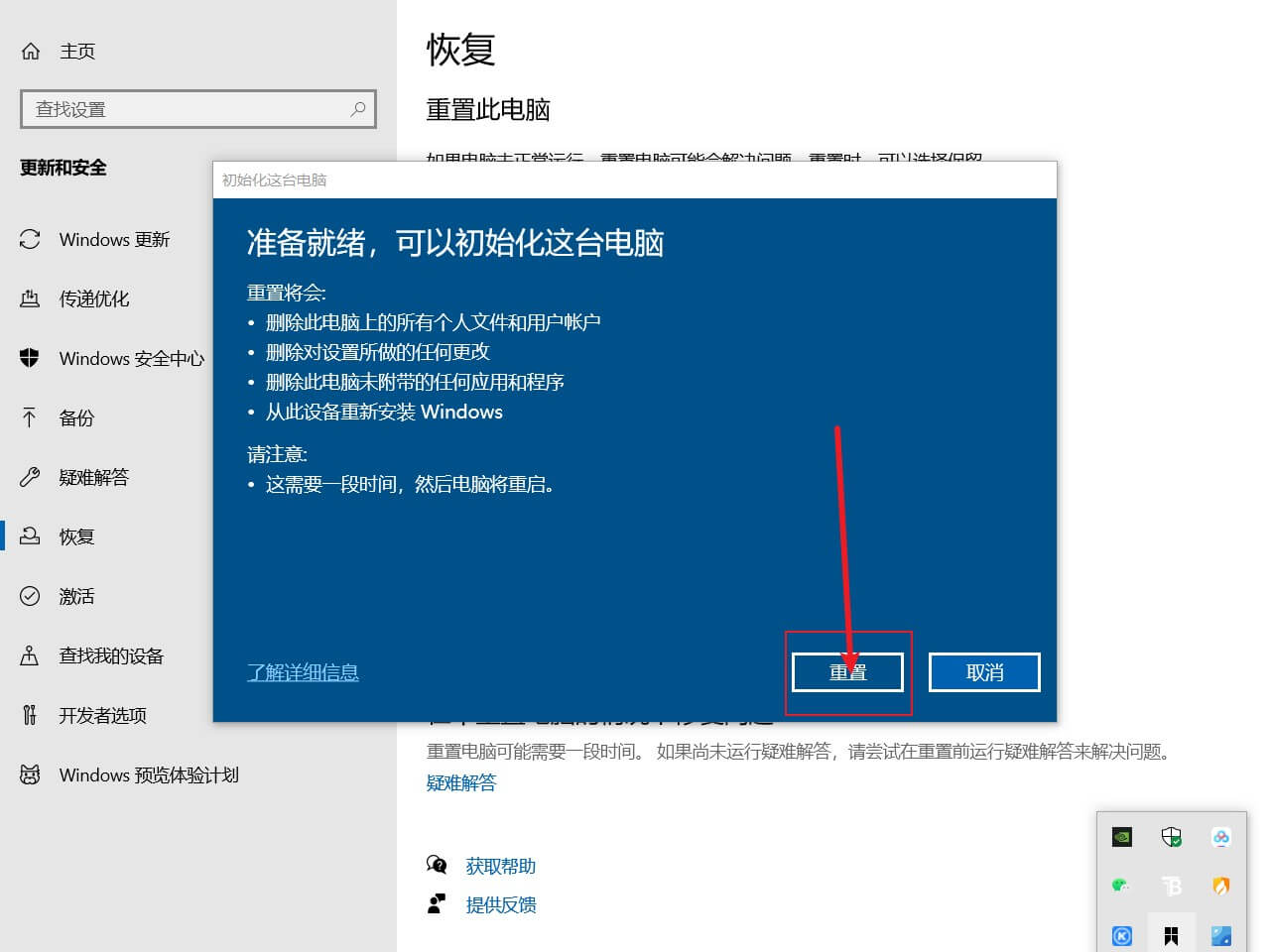Click the home icon beside 主页
Screen dimensions: 1270x952
pyautogui.click(x=31, y=52)
